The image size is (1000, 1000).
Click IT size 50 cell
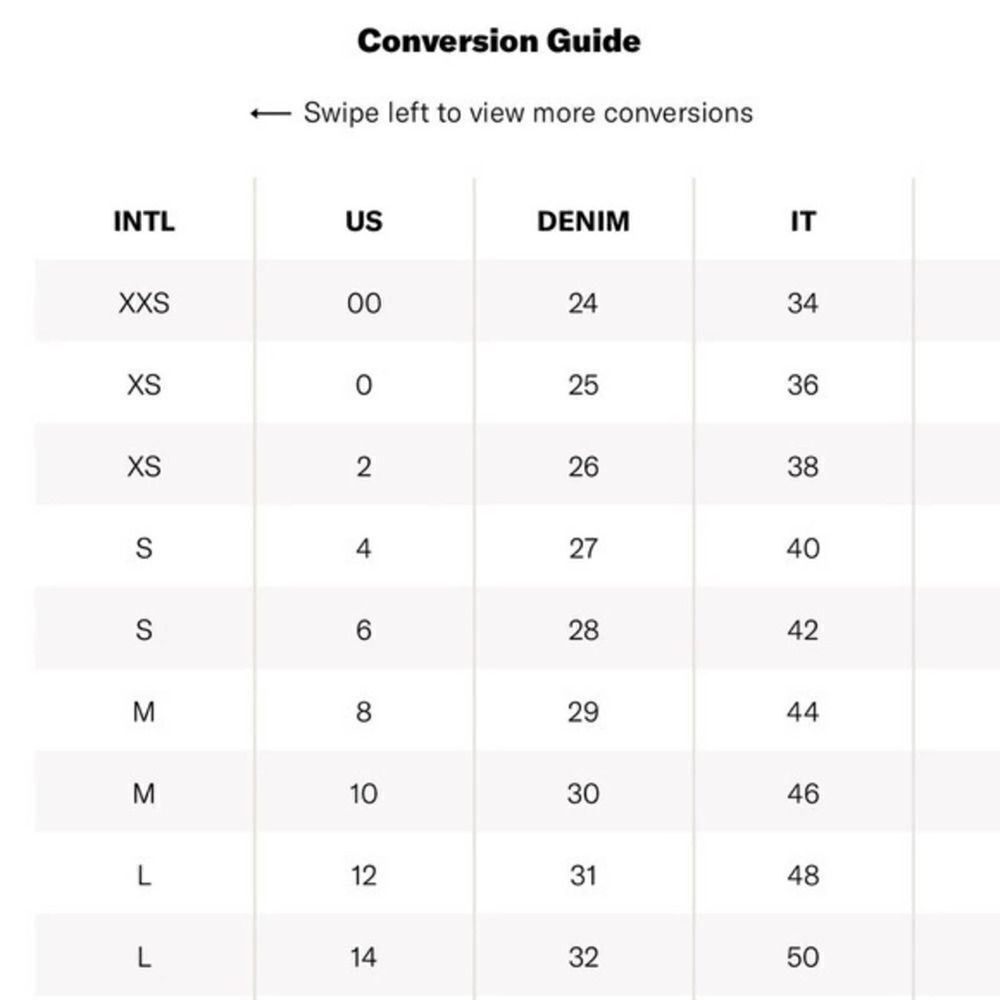coord(803,957)
